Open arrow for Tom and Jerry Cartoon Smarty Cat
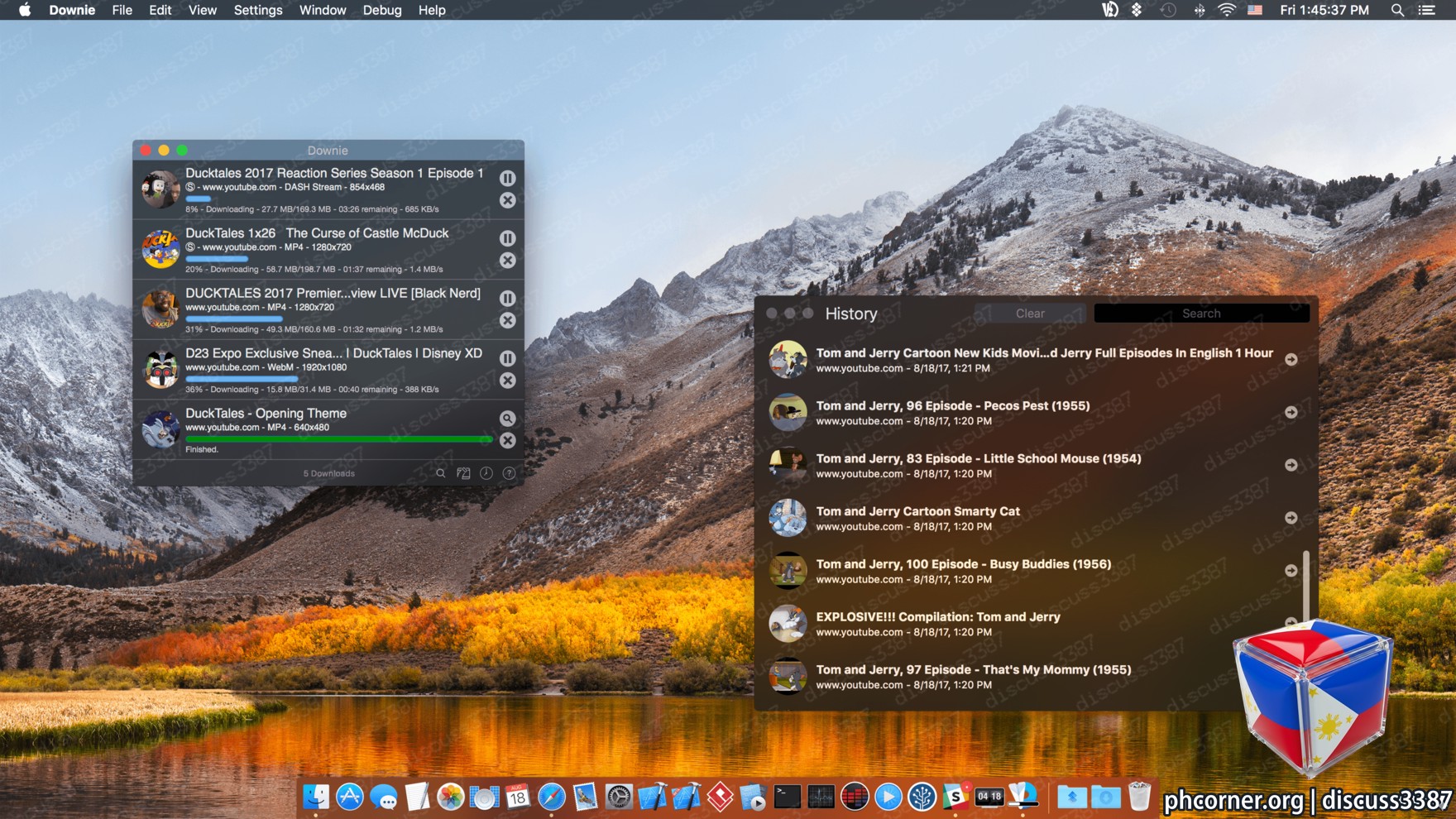This screenshot has height=819, width=1456. 1291,518
